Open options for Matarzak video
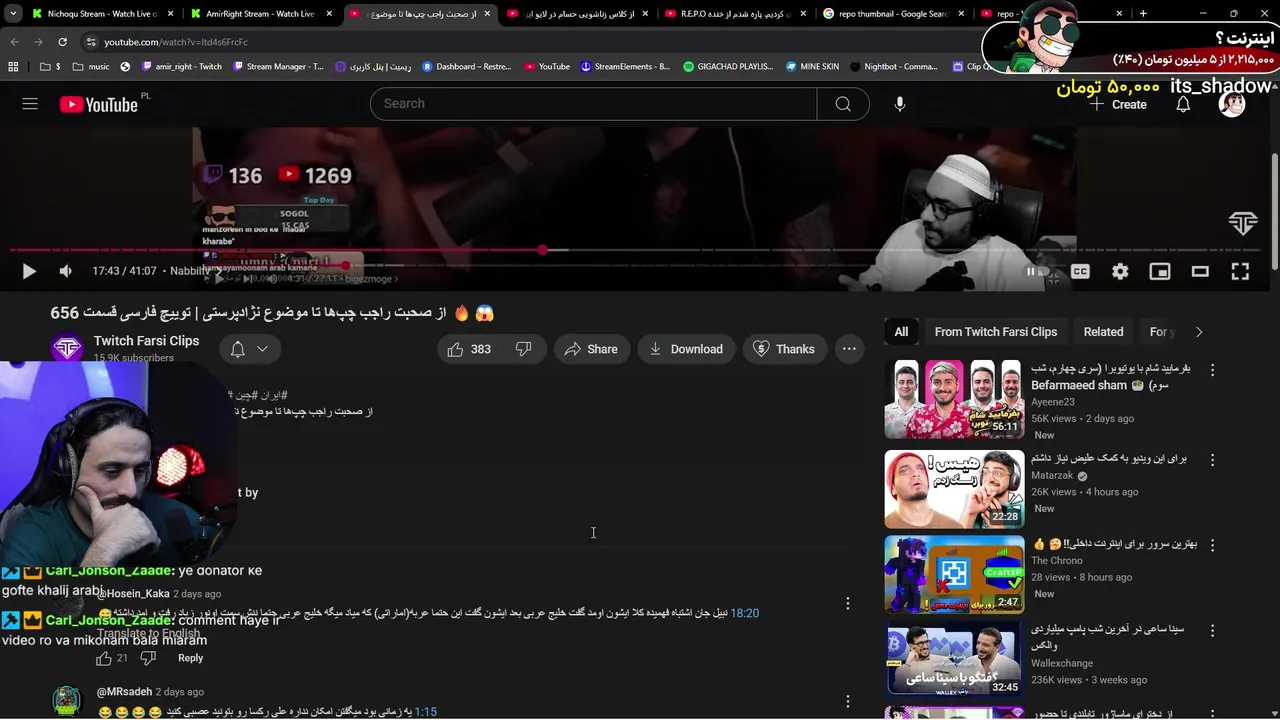The width and height of the screenshot is (1280, 720). click(x=1212, y=460)
